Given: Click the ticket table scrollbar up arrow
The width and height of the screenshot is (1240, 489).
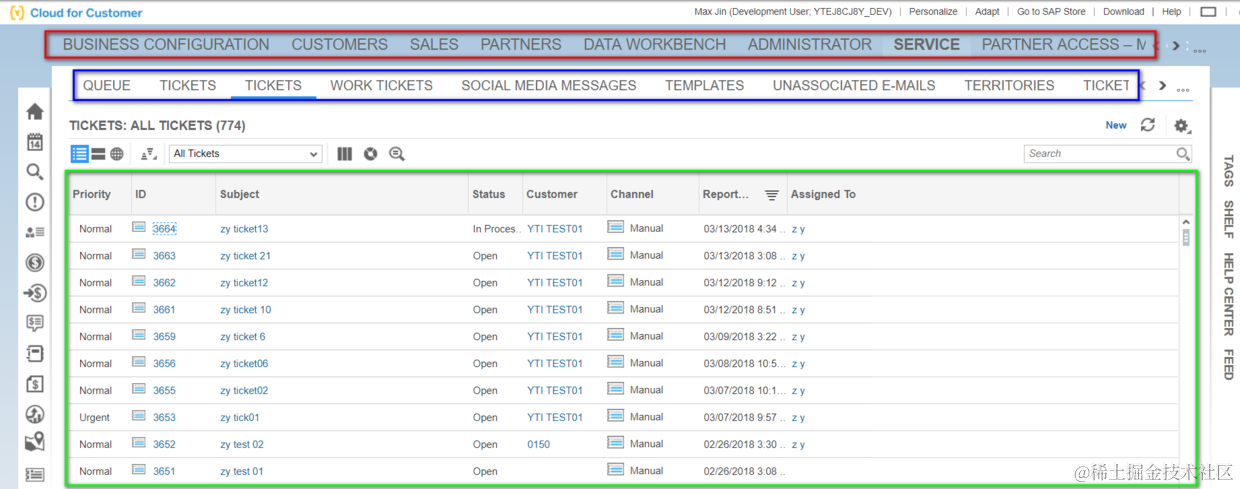Looking at the screenshot, I should tap(1186, 222).
